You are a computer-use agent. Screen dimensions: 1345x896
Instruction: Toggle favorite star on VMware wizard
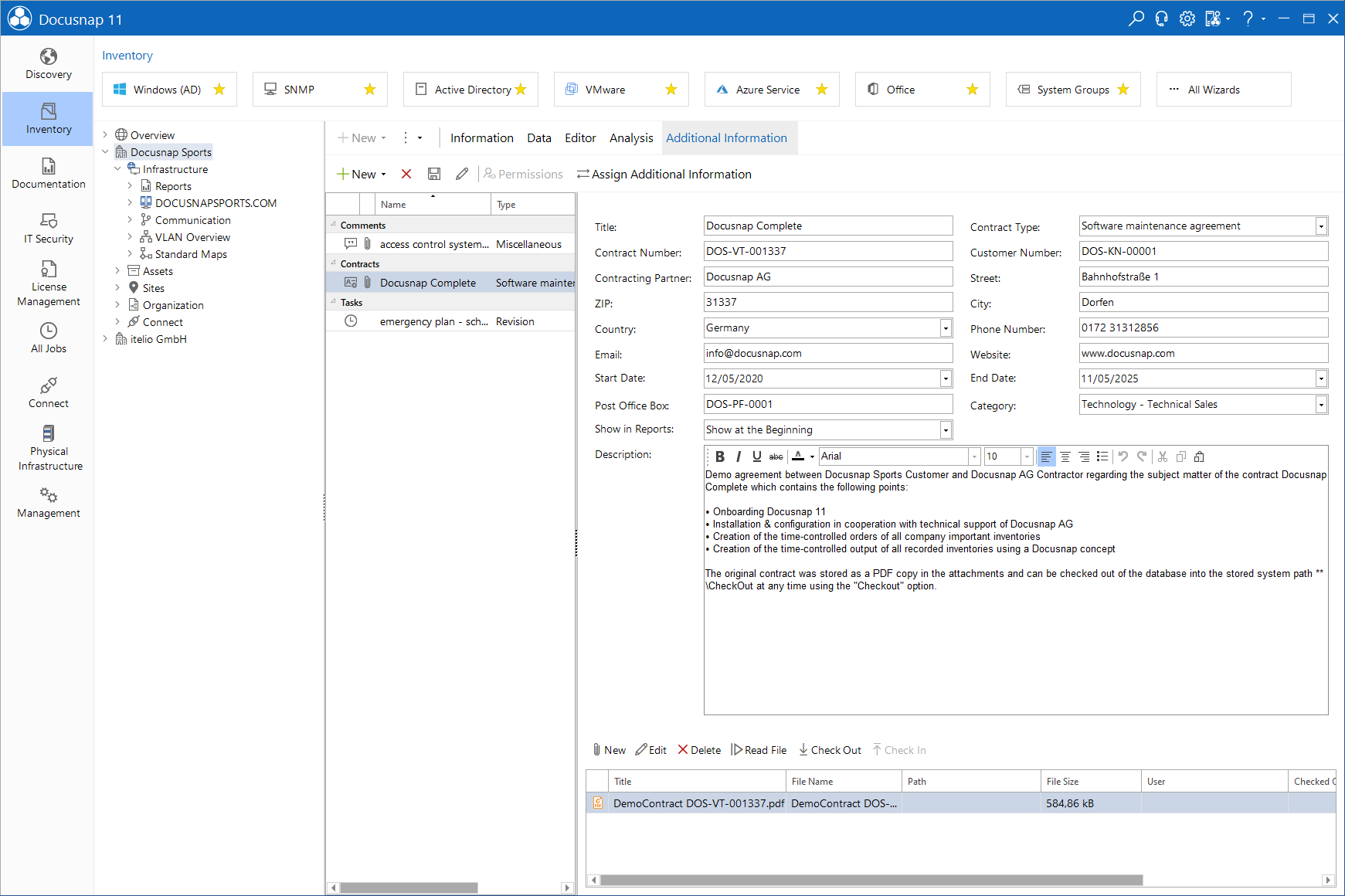coord(671,90)
